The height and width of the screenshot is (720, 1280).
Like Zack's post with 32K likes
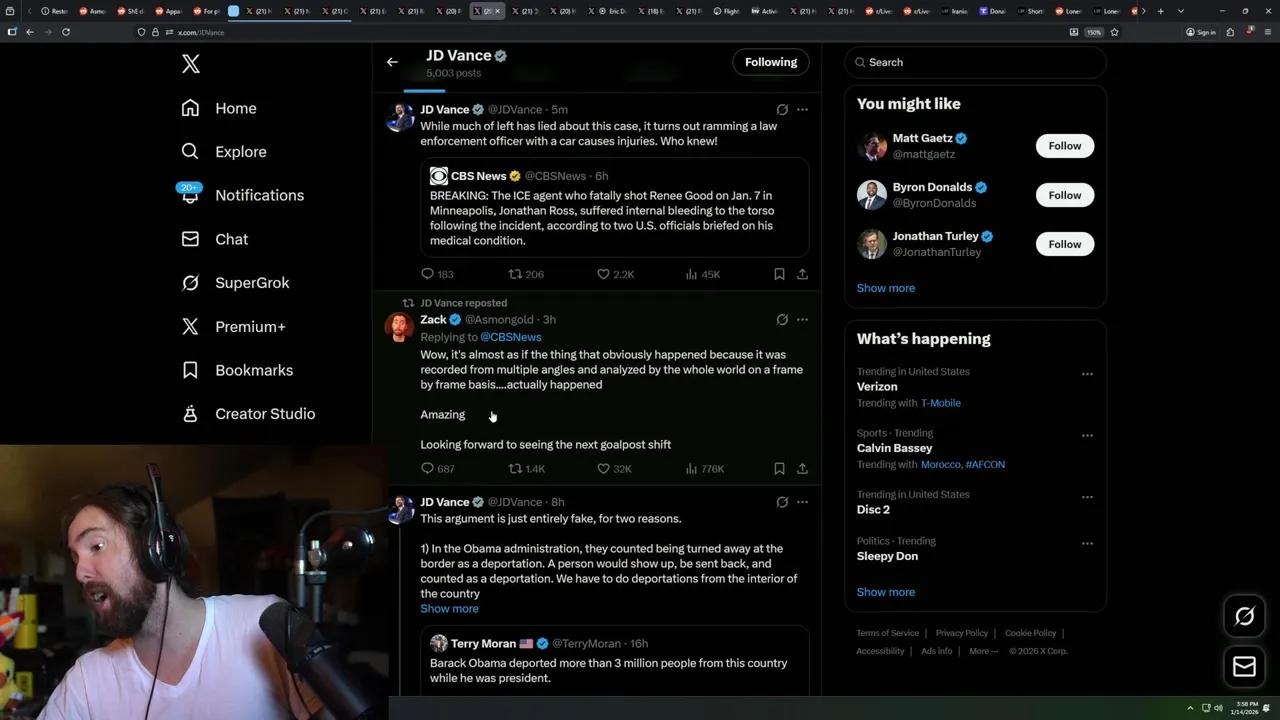click(x=614, y=469)
